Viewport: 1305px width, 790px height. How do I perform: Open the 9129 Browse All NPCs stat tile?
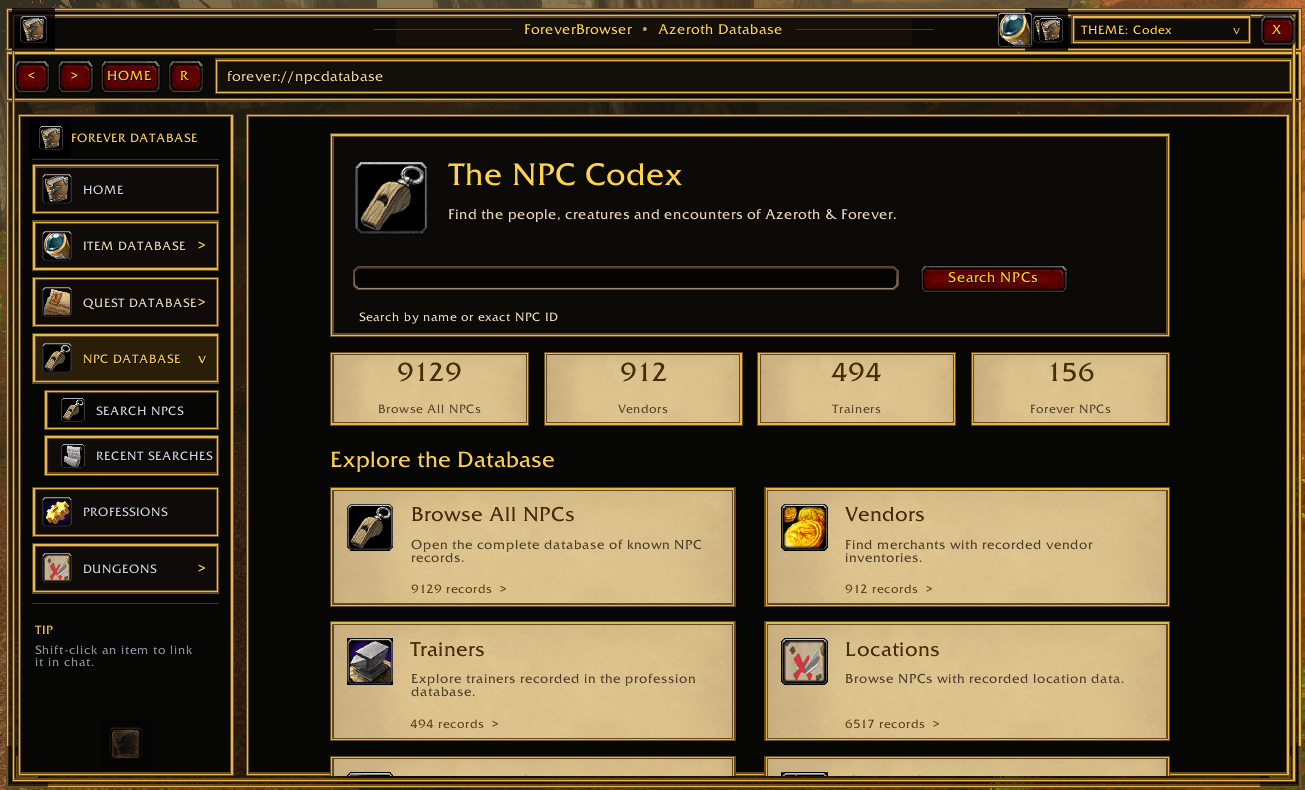pyautogui.click(x=429, y=389)
